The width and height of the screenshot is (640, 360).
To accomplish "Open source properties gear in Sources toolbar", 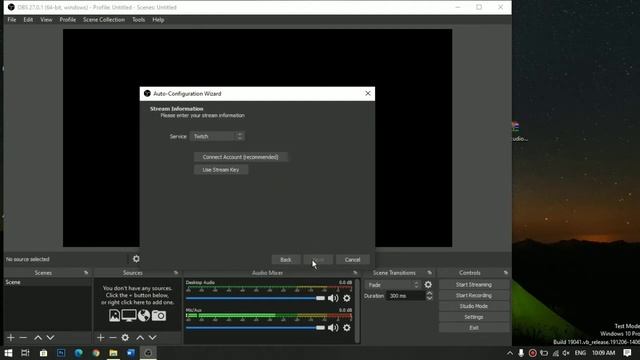I will click(125, 338).
